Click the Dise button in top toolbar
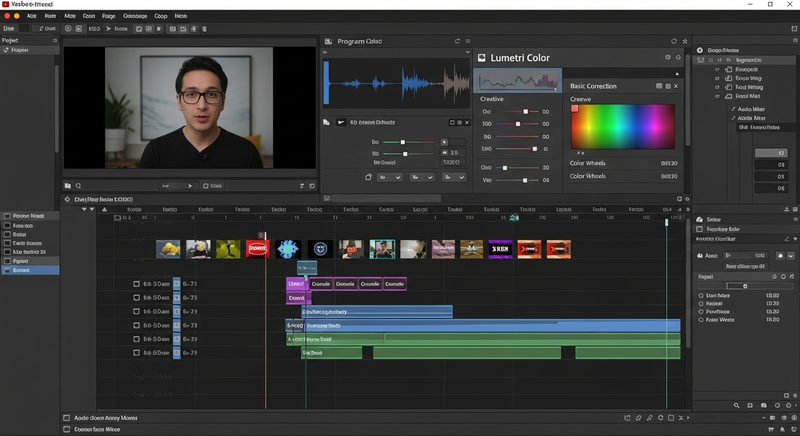Screen dimensions: 800x436 pyautogui.click(x=9, y=29)
